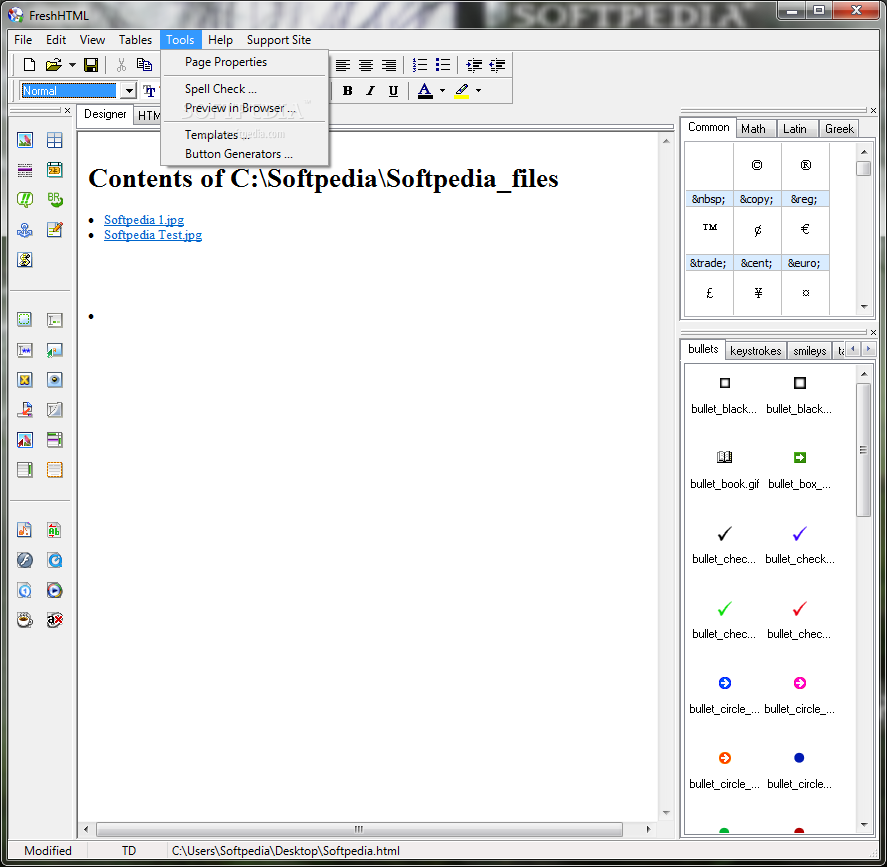Insert Windows Media Player icon
The width and height of the screenshot is (887, 867).
(55, 590)
